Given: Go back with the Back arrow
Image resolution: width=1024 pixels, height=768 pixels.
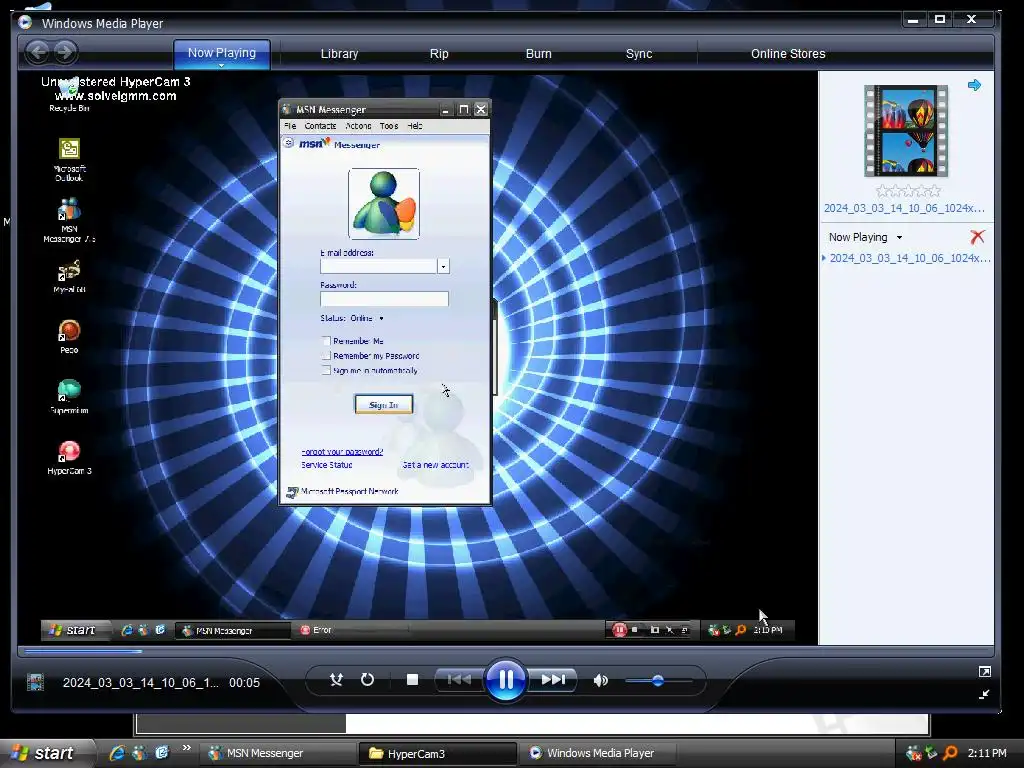Looking at the screenshot, I should (38, 52).
